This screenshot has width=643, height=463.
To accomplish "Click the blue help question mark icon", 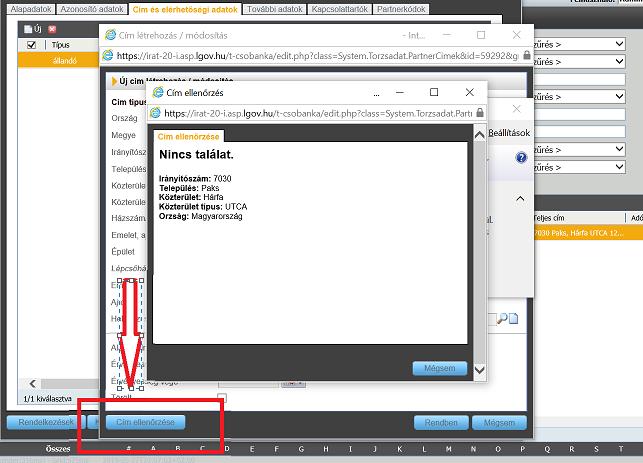I will point(521,157).
